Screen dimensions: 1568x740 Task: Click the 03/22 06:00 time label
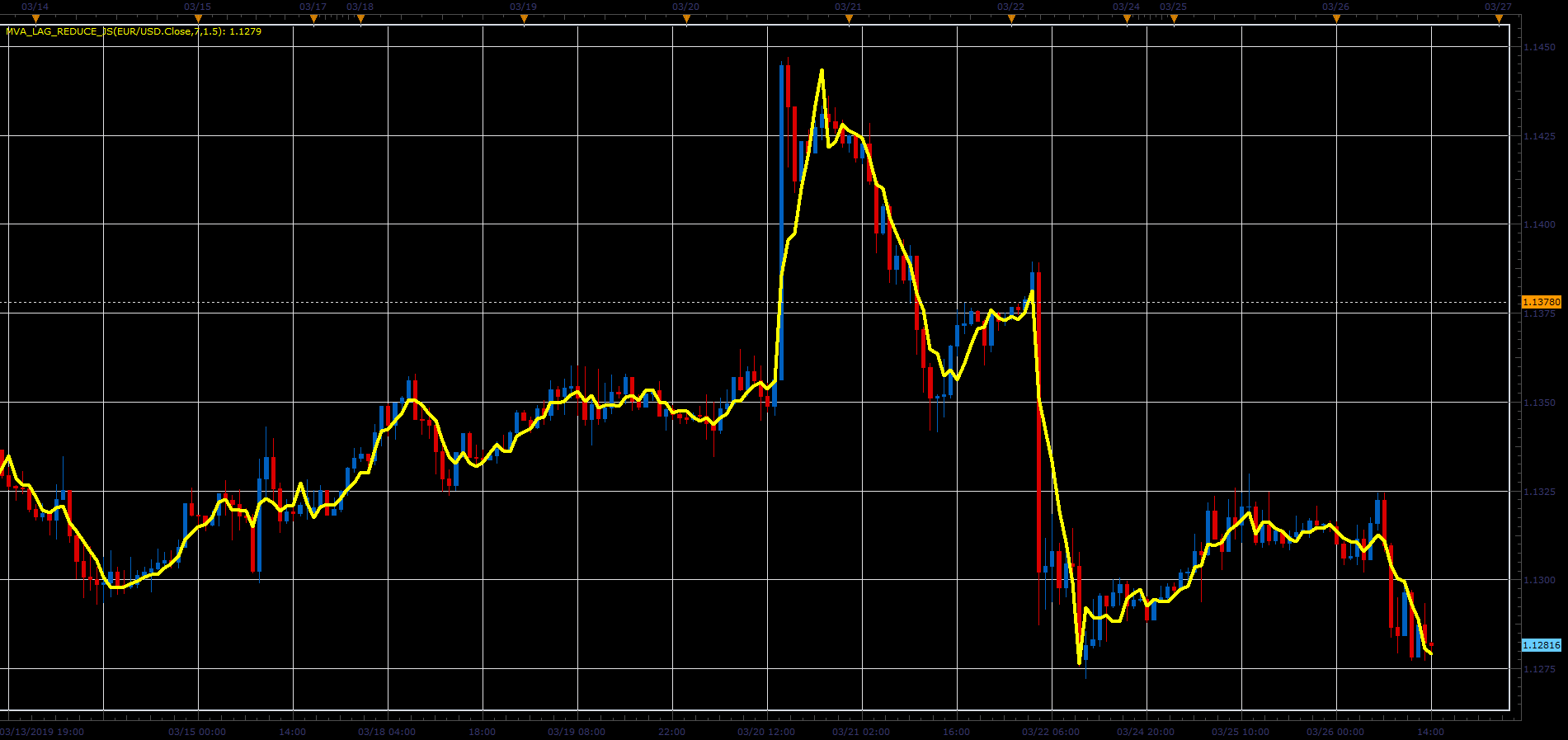click(1051, 732)
